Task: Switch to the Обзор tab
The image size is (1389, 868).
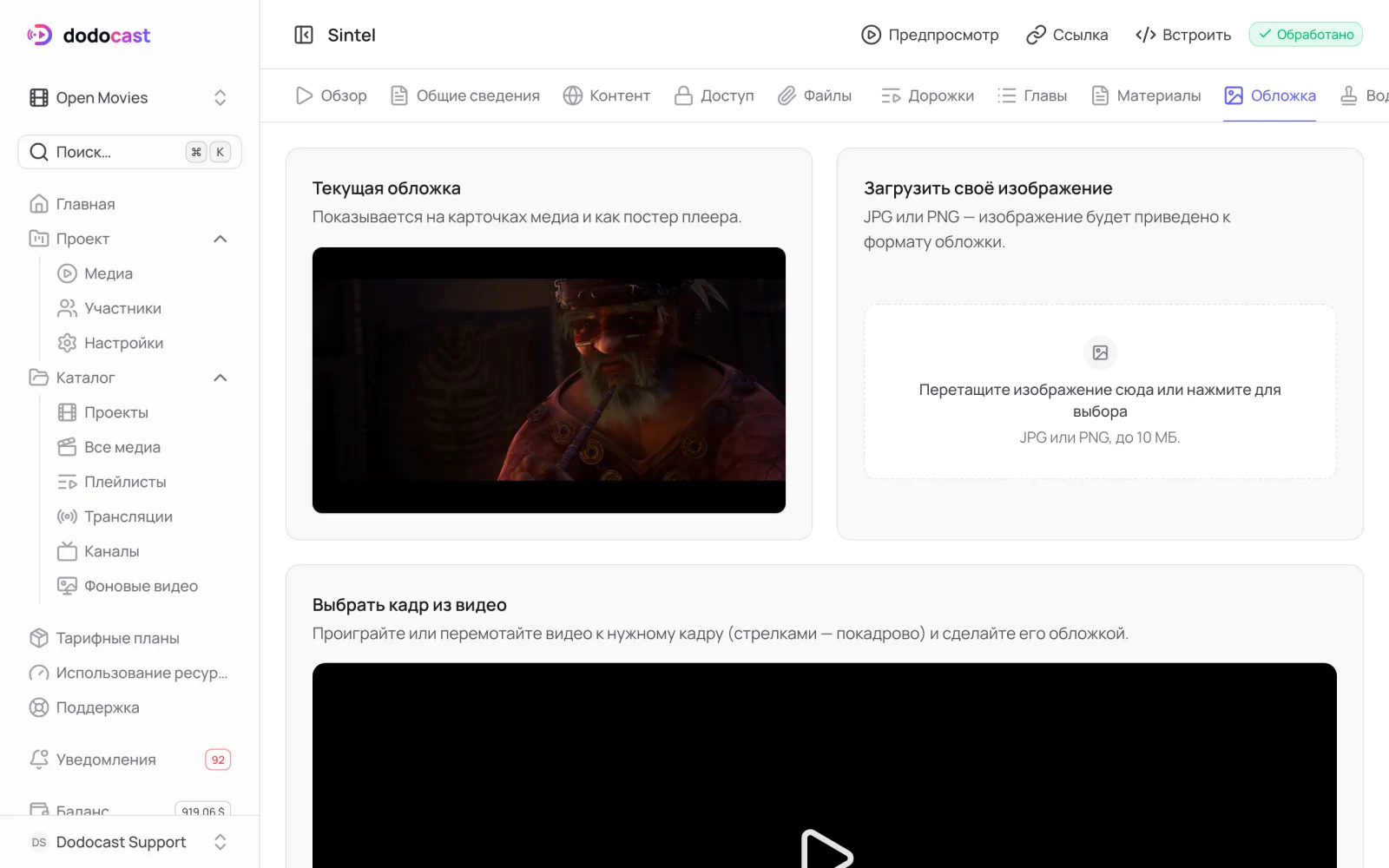Action: pos(331,95)
